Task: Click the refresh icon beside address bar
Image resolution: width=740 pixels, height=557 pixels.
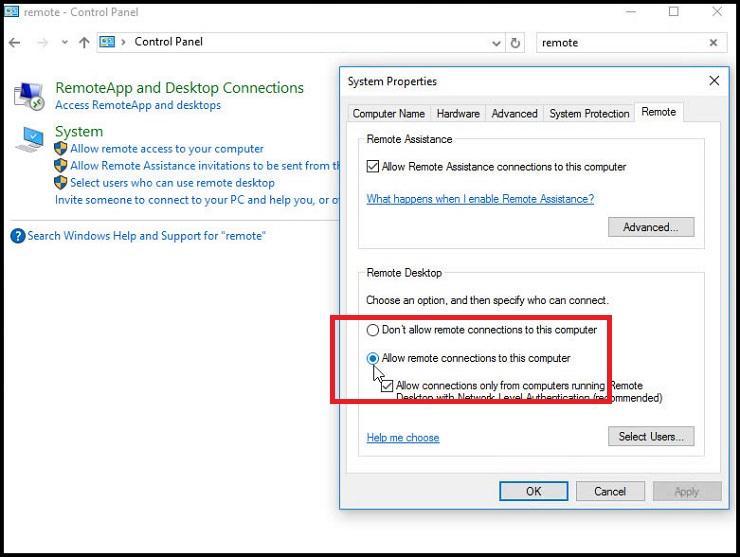Action: point(515,43)
